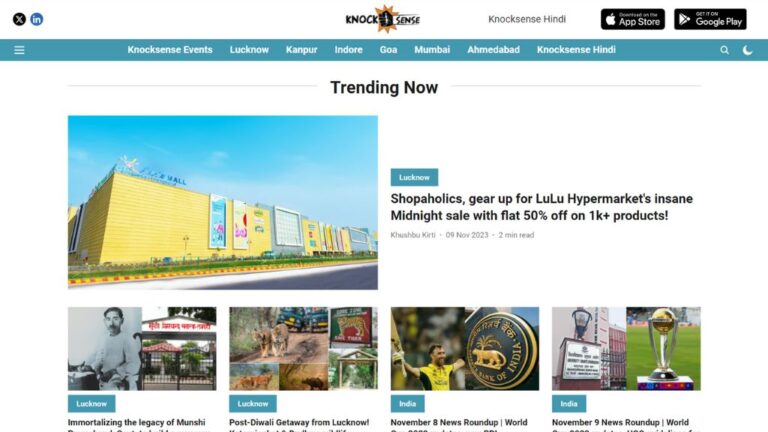This screenshot has width=768, height=432.
Task: Open World Cup trophy article thumbnail
Action: click(x=626, y=349)
